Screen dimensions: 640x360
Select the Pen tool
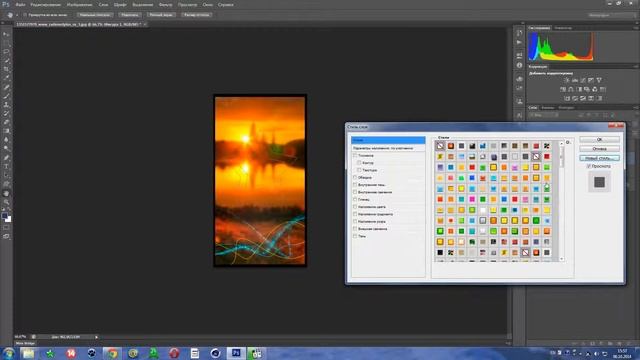click(x=6, y=158)
